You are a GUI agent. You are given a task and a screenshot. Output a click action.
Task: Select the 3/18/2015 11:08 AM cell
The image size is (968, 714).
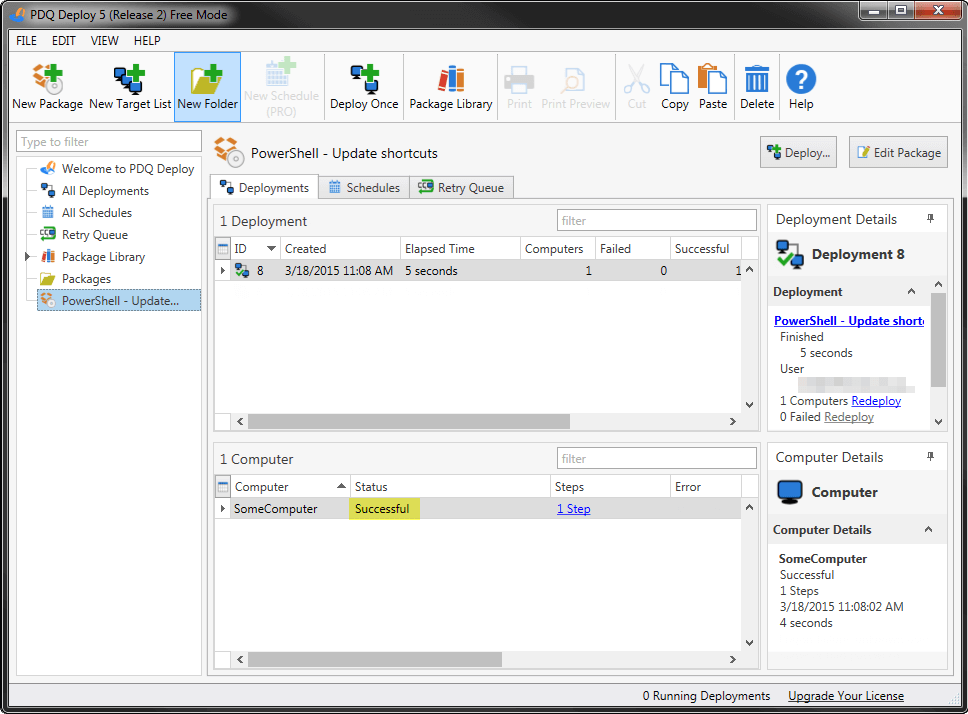click(x=339, y=270)
